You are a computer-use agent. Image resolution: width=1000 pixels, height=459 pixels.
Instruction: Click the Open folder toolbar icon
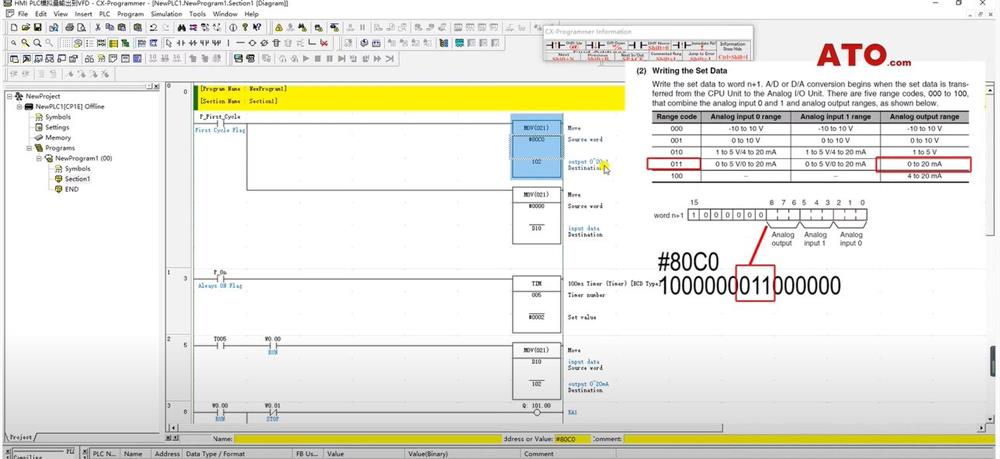pos(25,28)
